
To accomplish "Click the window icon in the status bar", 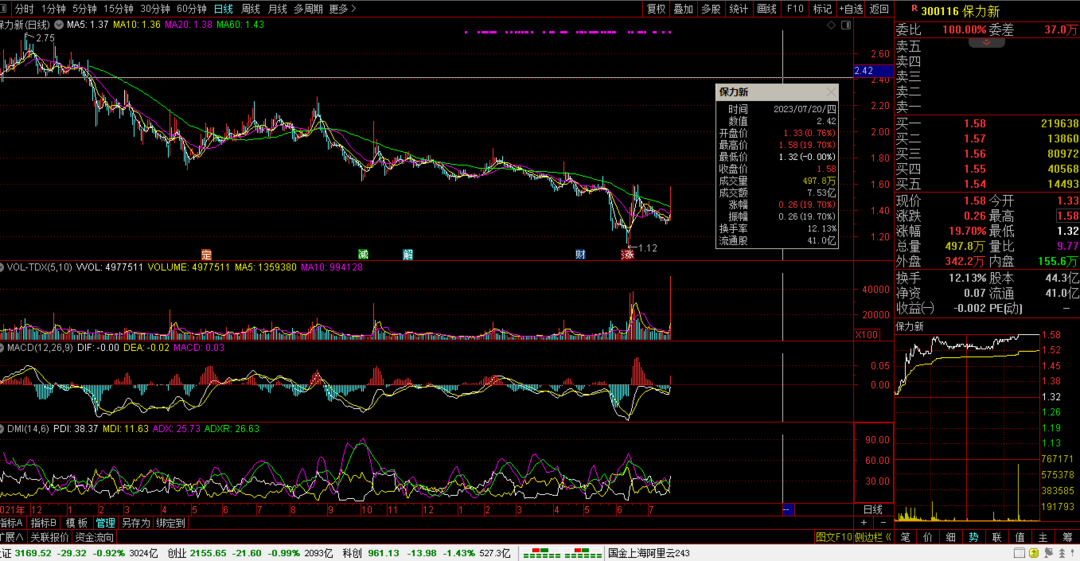I will pos(1019,553).
